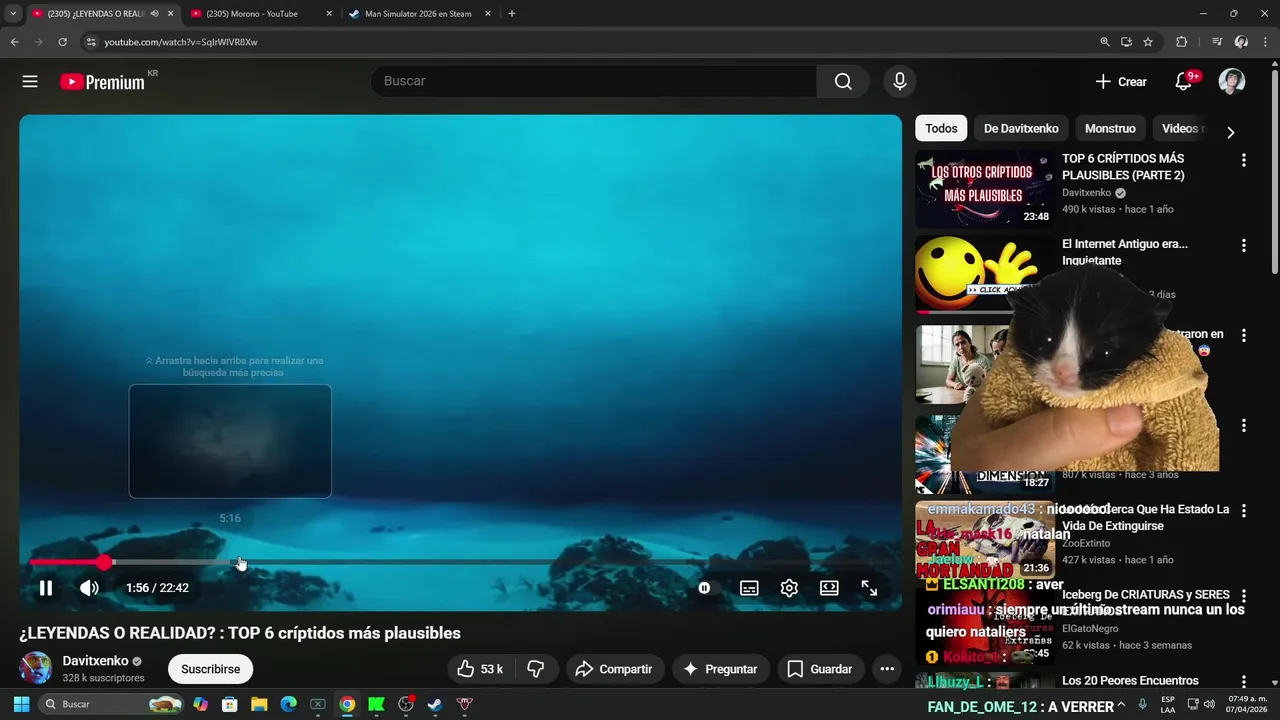Open Chrome zoom indicator in address bar
The image size is (1280, 720).
pyautogui.click(x=1105, y=42)
